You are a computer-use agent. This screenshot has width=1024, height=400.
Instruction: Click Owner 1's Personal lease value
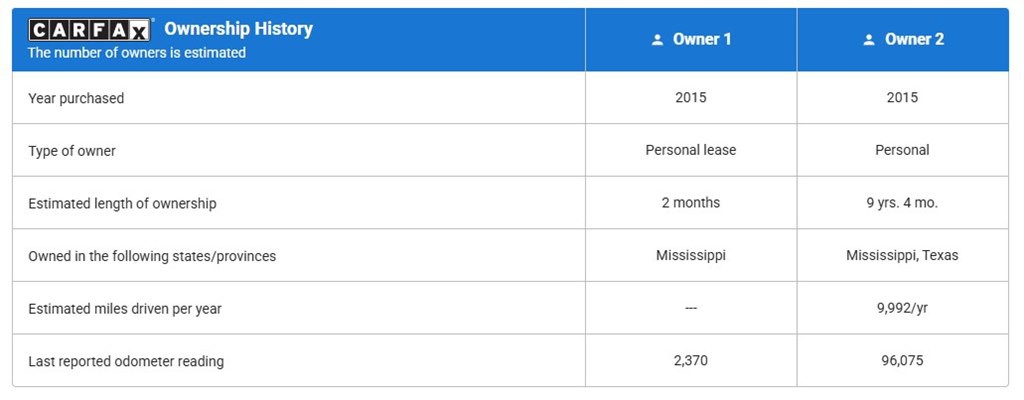690,150
